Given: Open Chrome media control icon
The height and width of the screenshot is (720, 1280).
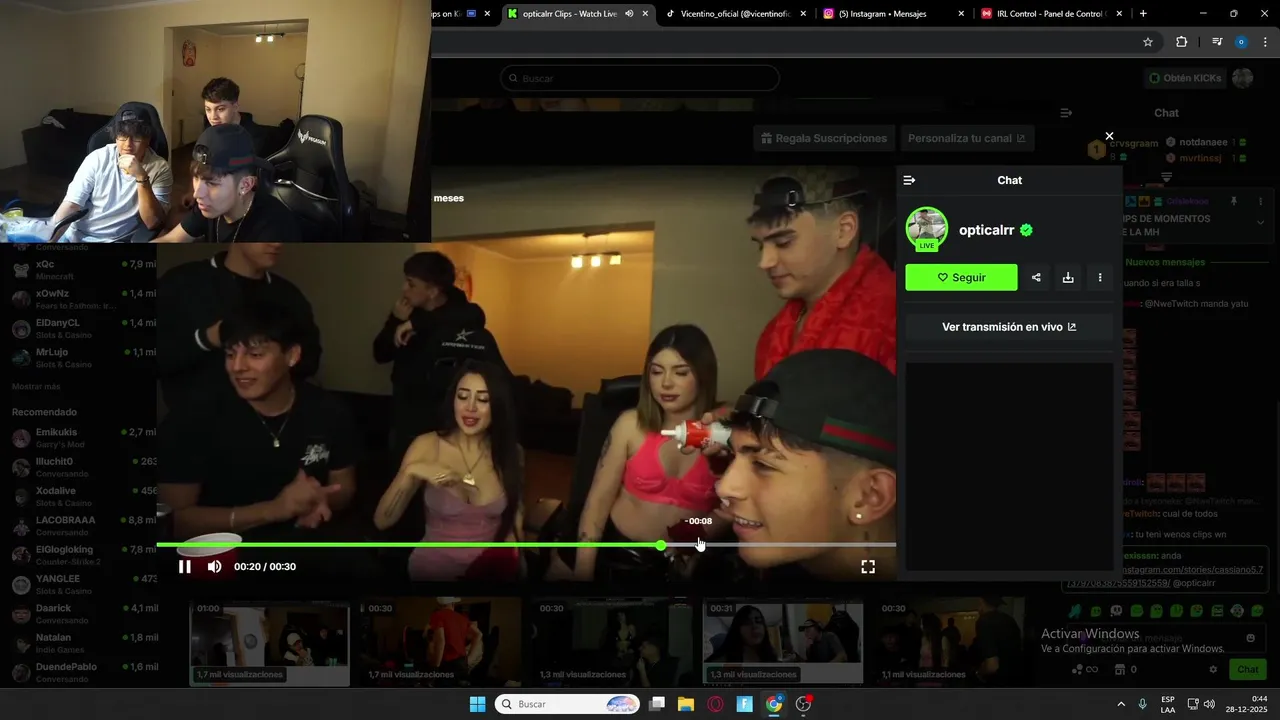Looking at the screenshot, I should point(1216,42).
